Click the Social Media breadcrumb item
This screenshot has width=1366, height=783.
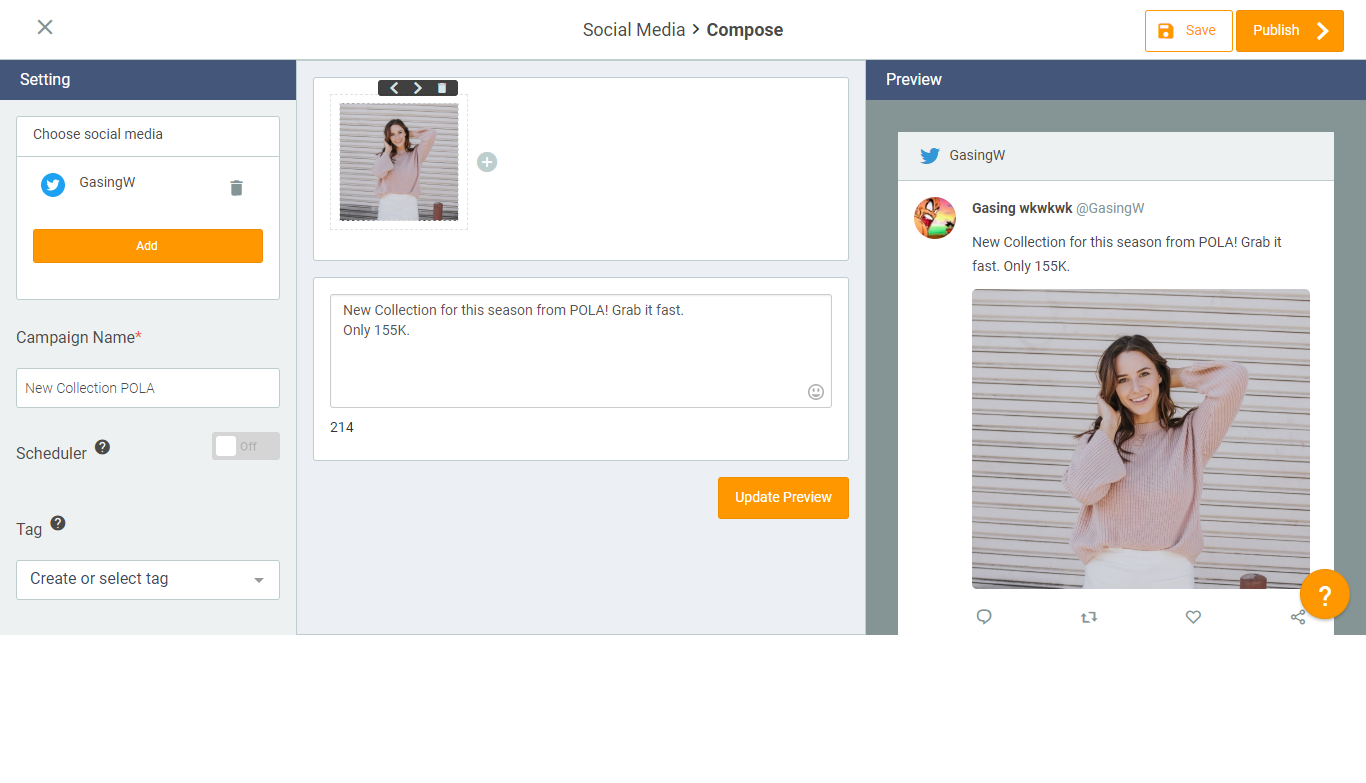coord(634,30)
